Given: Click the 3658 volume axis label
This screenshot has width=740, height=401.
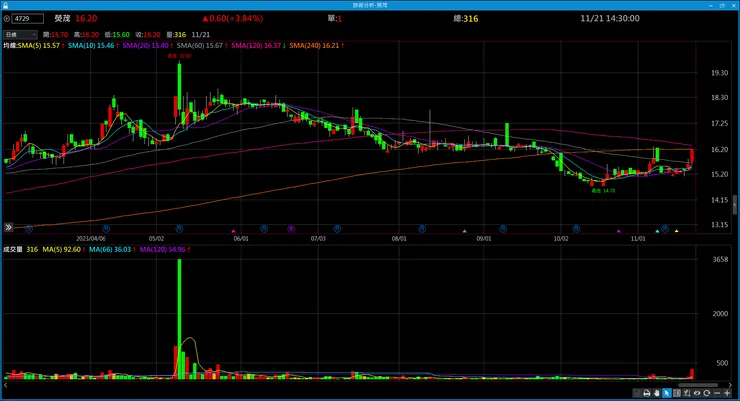Looking at the screenshot, I should point(721,259).
